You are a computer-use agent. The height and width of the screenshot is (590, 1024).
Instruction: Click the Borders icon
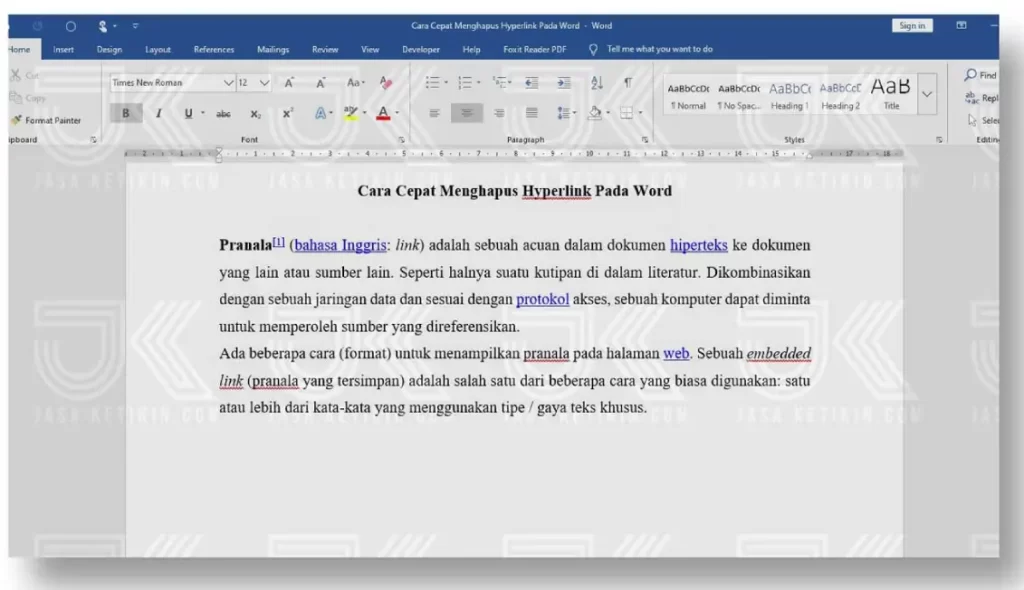(626, 113)
